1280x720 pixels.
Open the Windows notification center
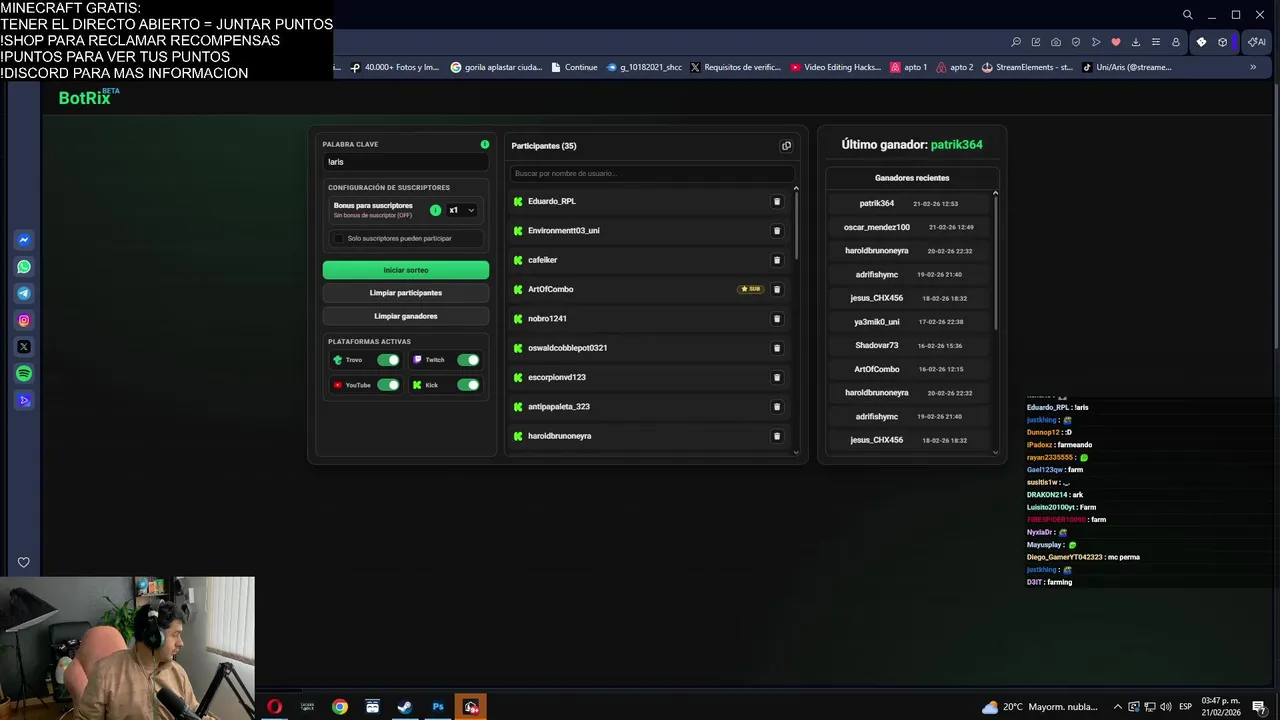tap(1259, 707)
